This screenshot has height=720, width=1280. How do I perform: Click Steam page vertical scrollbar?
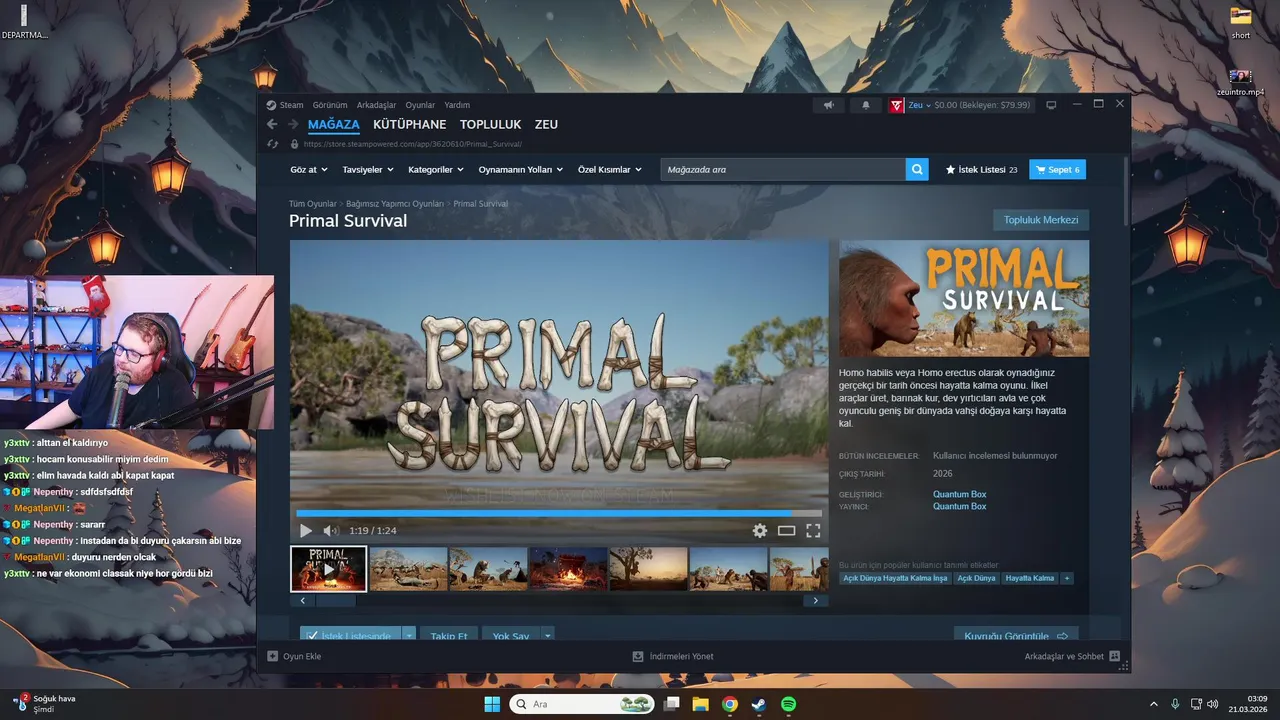(1126, 190)
